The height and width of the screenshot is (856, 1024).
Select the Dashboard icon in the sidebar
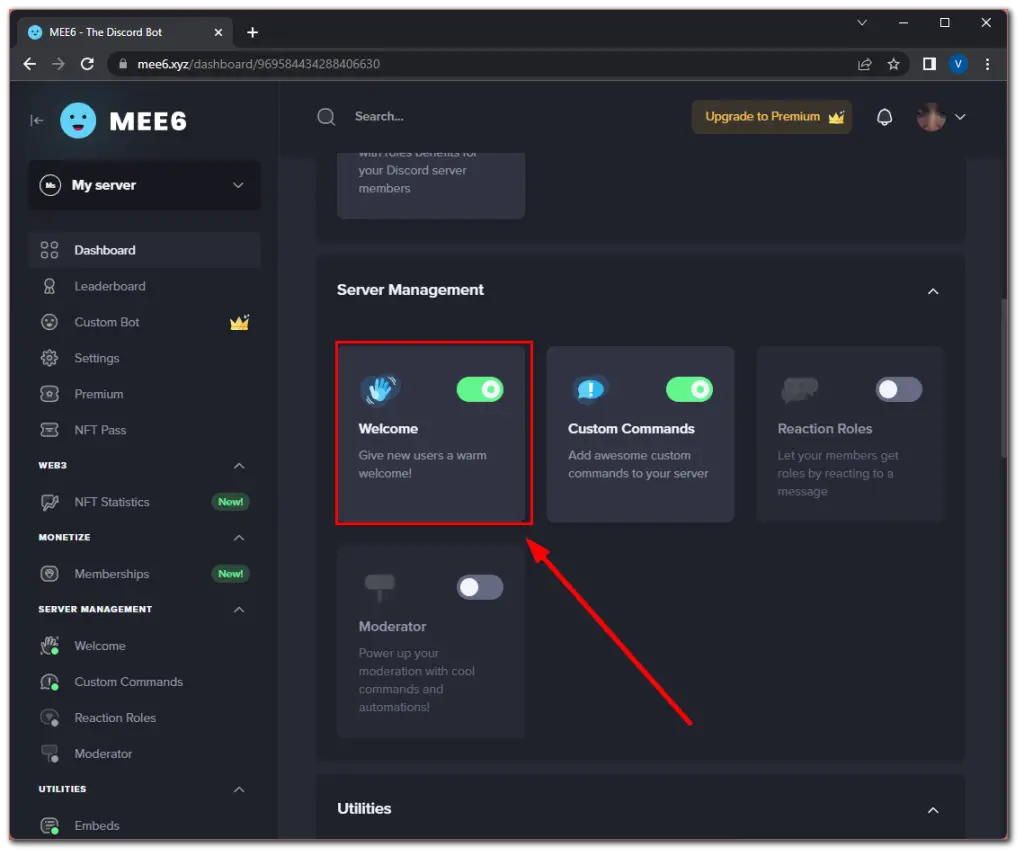pyautogui.click(x=49, y=250)
